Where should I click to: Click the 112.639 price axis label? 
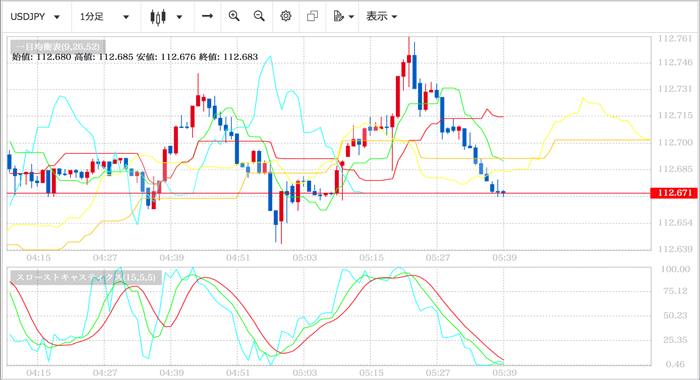pyautogui.click(x=675, y=249)
